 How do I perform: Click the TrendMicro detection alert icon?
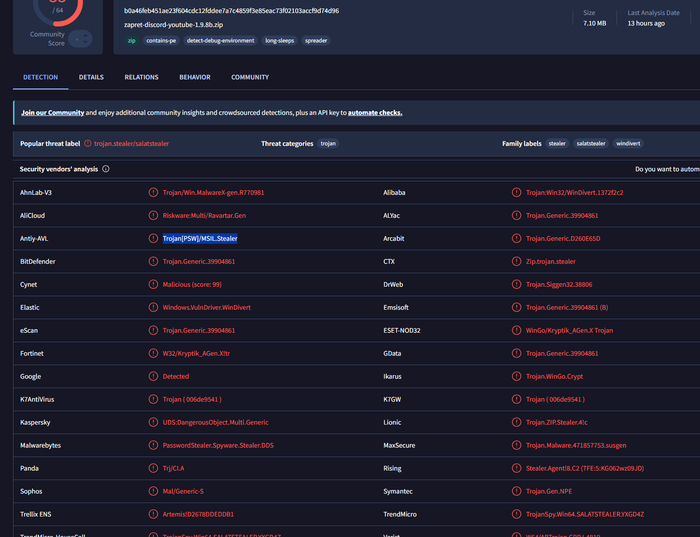(517, 514)
